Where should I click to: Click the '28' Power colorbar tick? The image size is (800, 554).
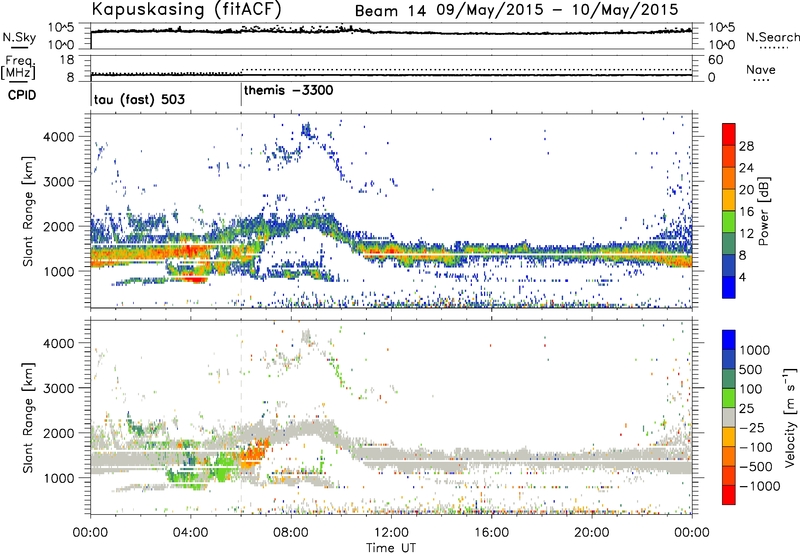click(746, 146)
